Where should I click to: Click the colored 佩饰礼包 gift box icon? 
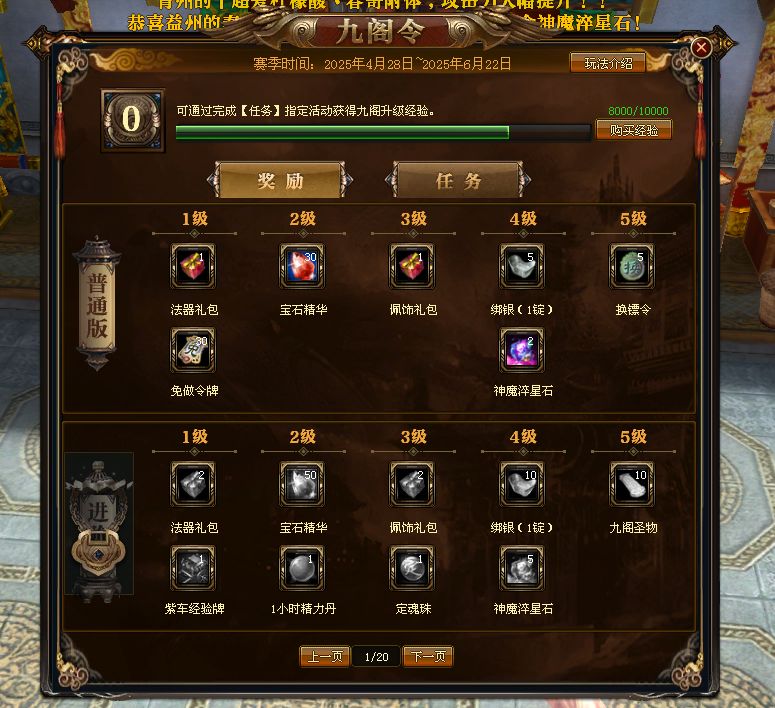[412, 266]
